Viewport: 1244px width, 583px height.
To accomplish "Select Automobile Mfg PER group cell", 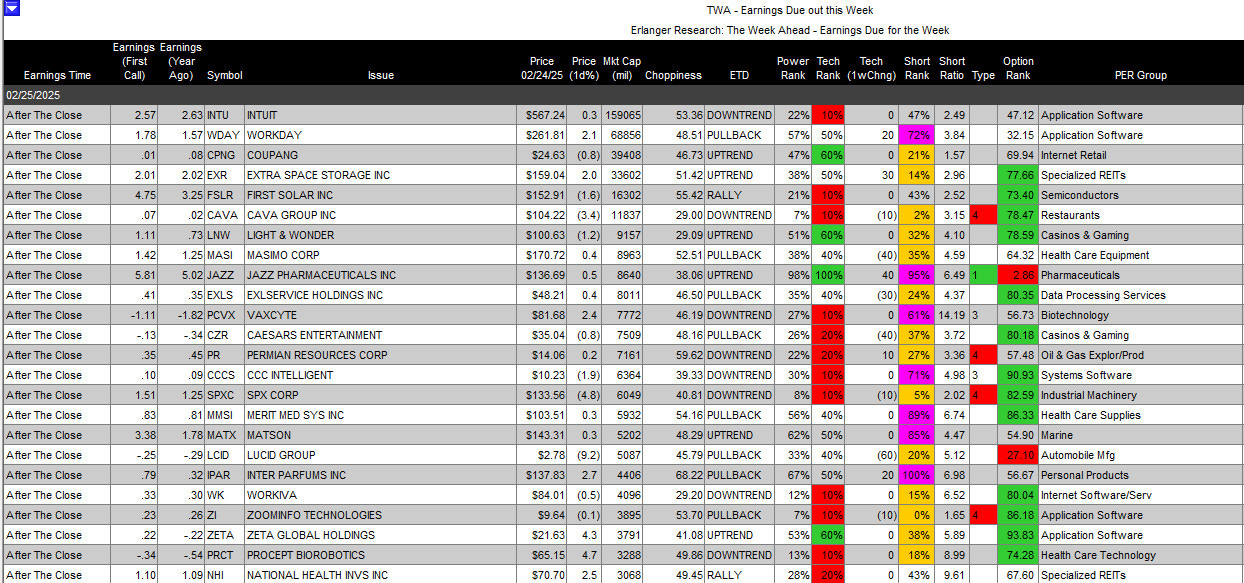I will click(x=1140, y=455).
